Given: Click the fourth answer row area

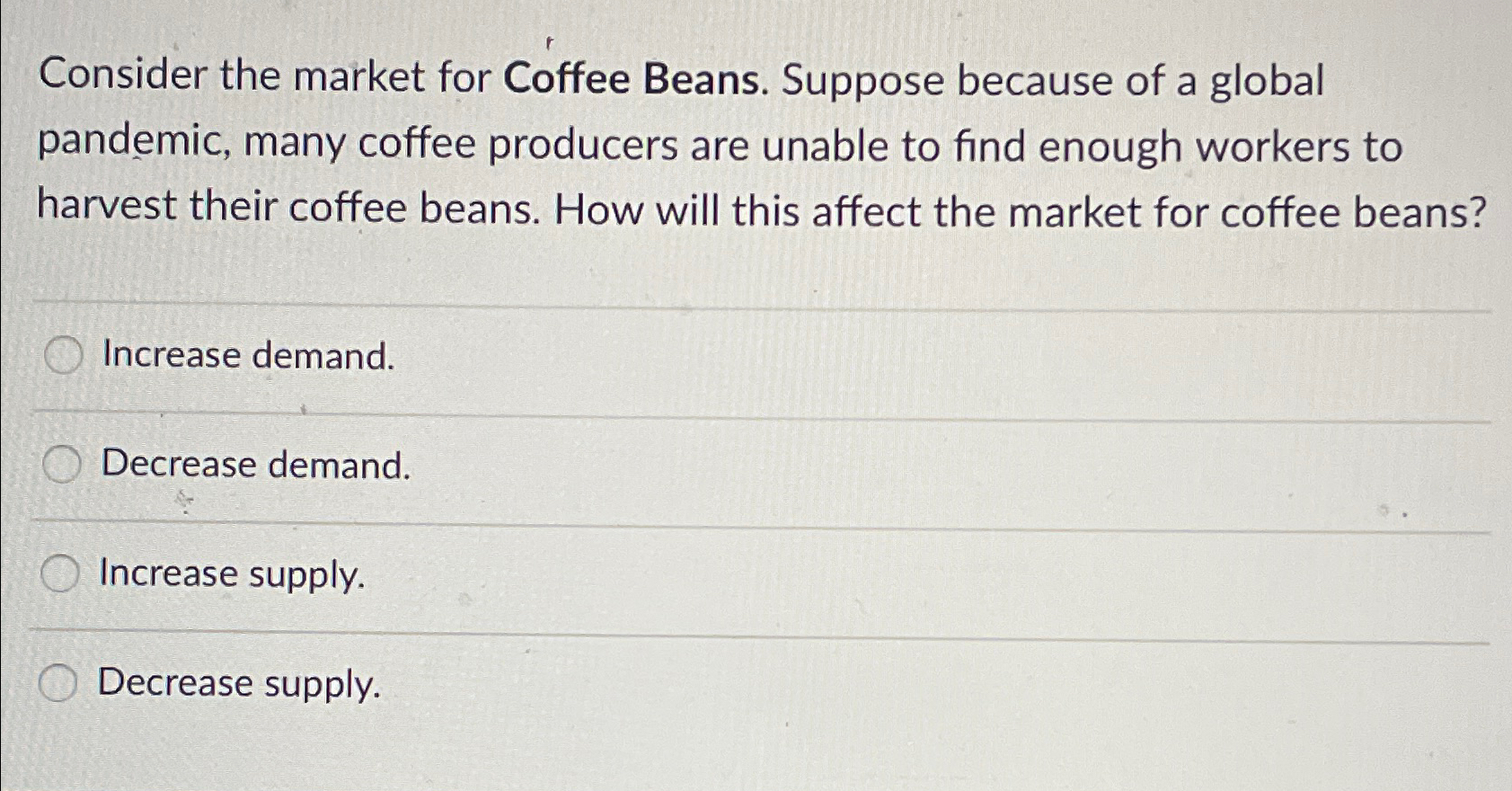Looking at the screenshot, I should (x=629, y=683).
